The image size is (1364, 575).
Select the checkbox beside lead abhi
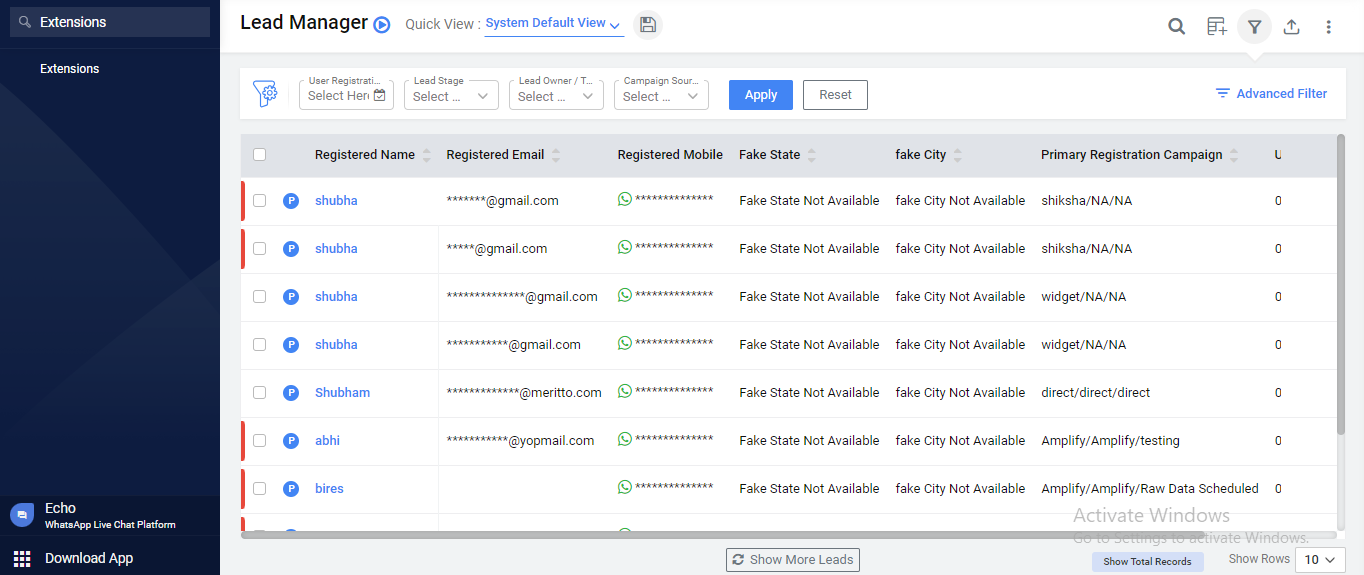tap(260, 441)
